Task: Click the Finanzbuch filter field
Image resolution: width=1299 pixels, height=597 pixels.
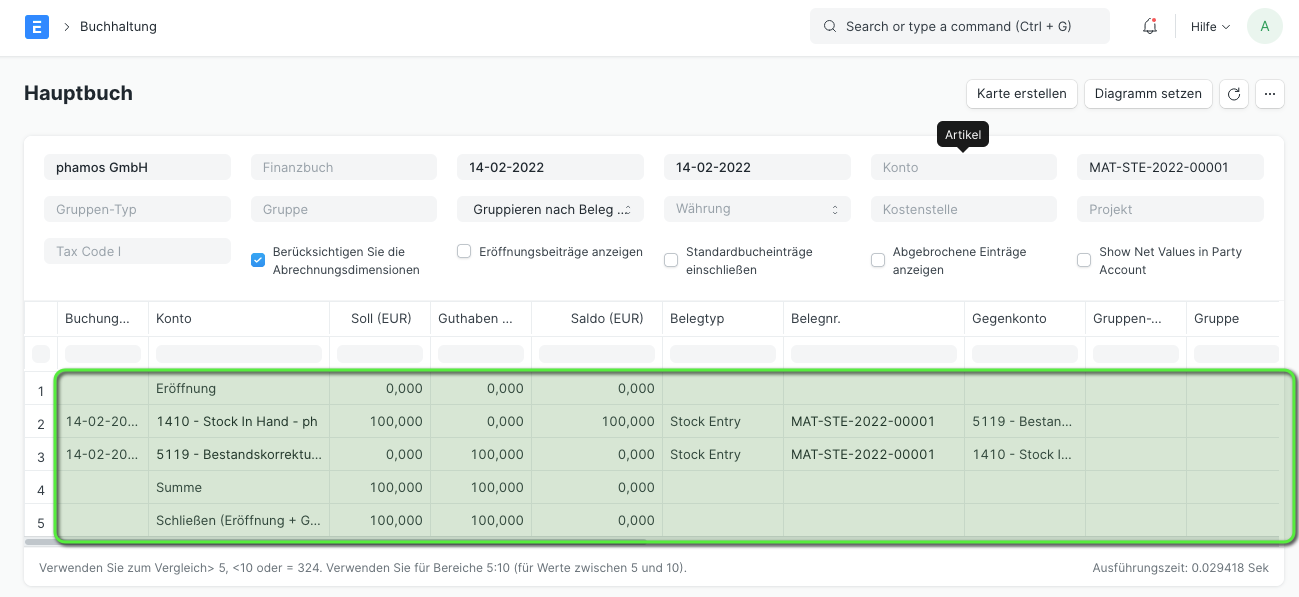Action: 344,167
